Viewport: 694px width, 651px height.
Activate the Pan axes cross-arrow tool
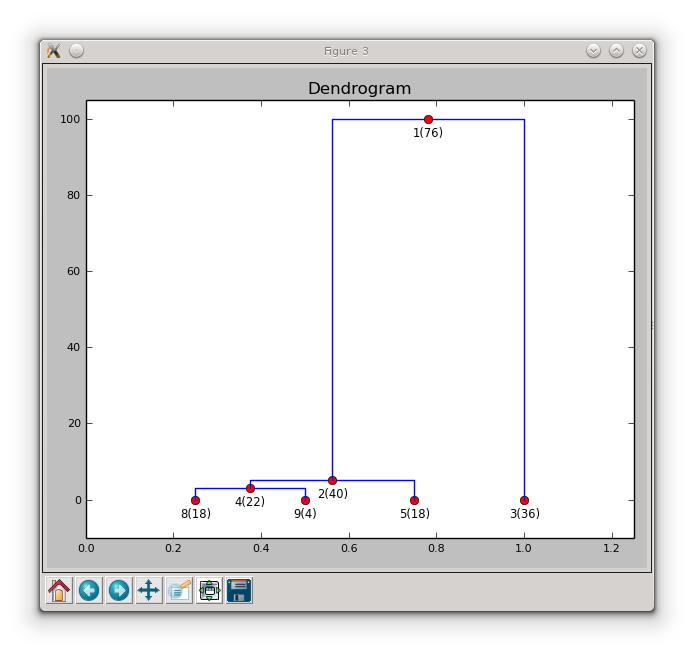click(149, 590)
